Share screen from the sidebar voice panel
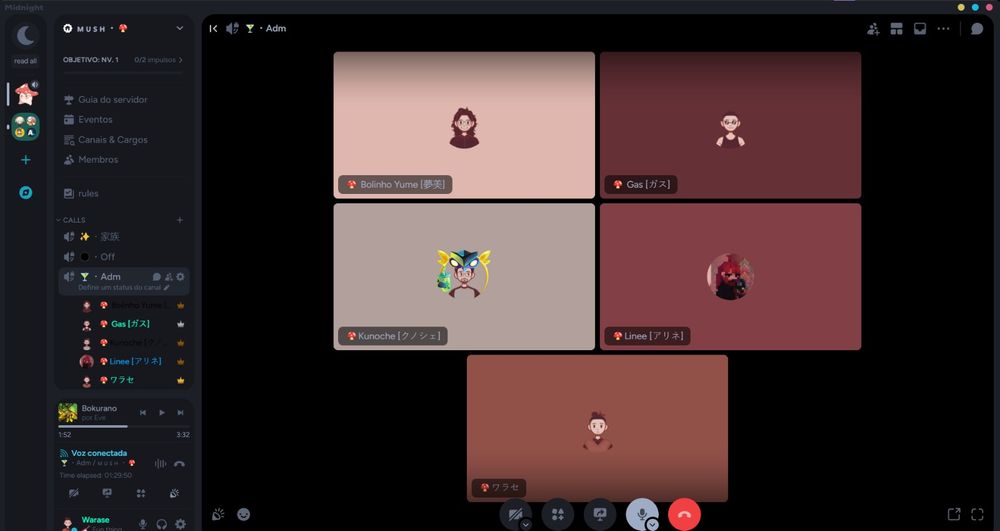 pyautogui.click(x=107, y=493)
